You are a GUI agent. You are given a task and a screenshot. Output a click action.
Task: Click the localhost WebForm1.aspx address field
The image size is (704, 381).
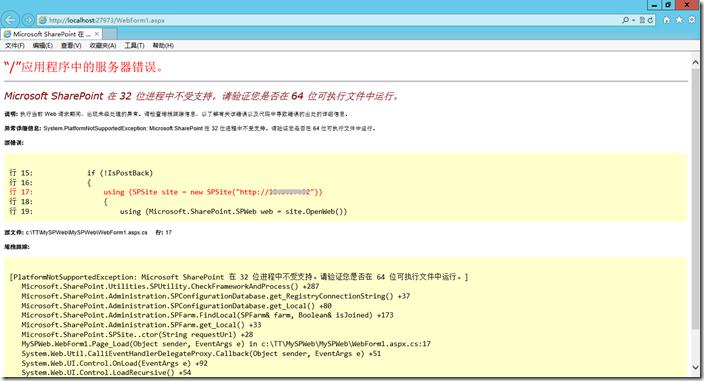click(x=329, y=20)
